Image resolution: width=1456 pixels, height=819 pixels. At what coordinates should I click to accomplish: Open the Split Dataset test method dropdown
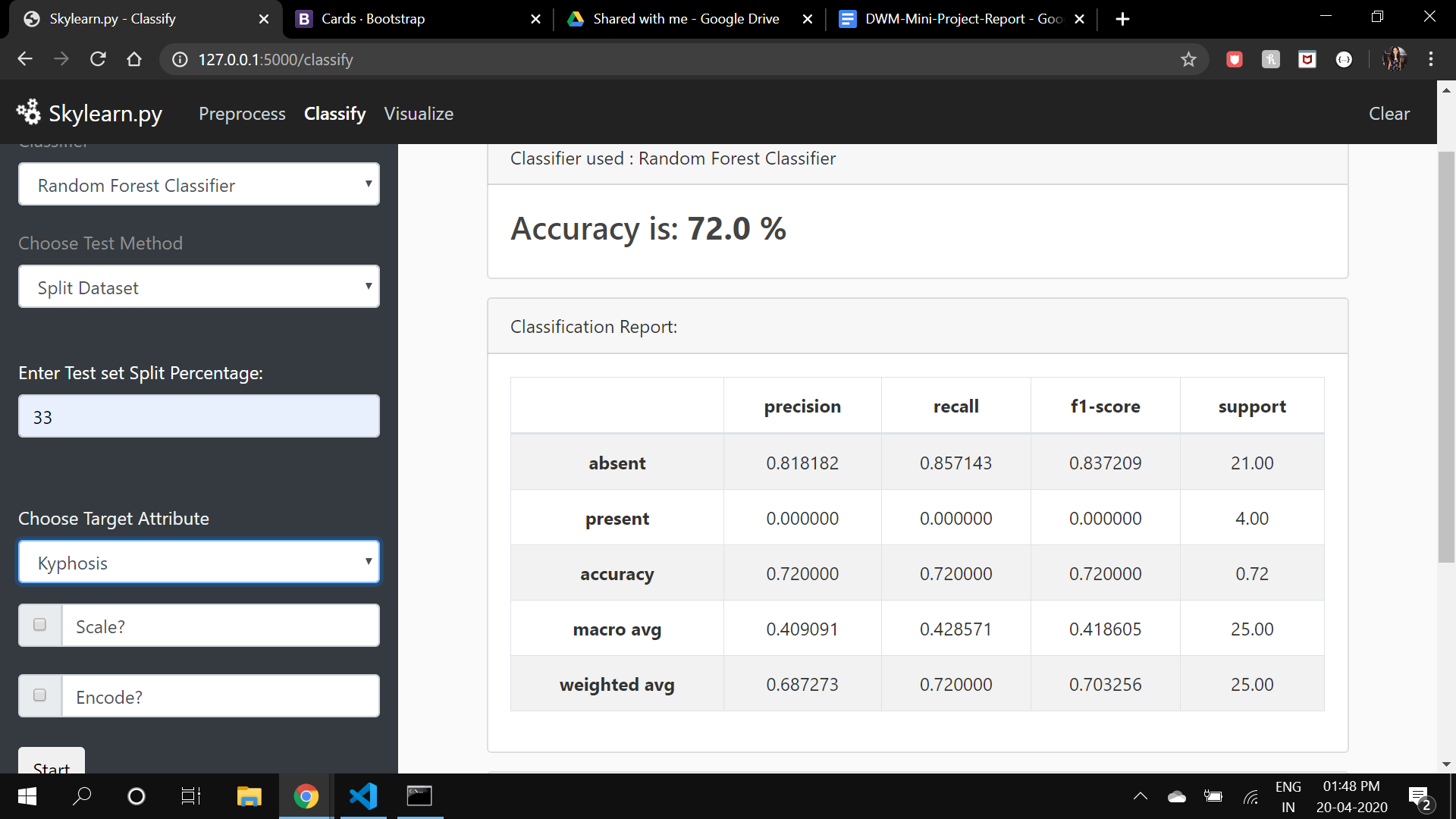pyautogui.click(x=199, y=287)
